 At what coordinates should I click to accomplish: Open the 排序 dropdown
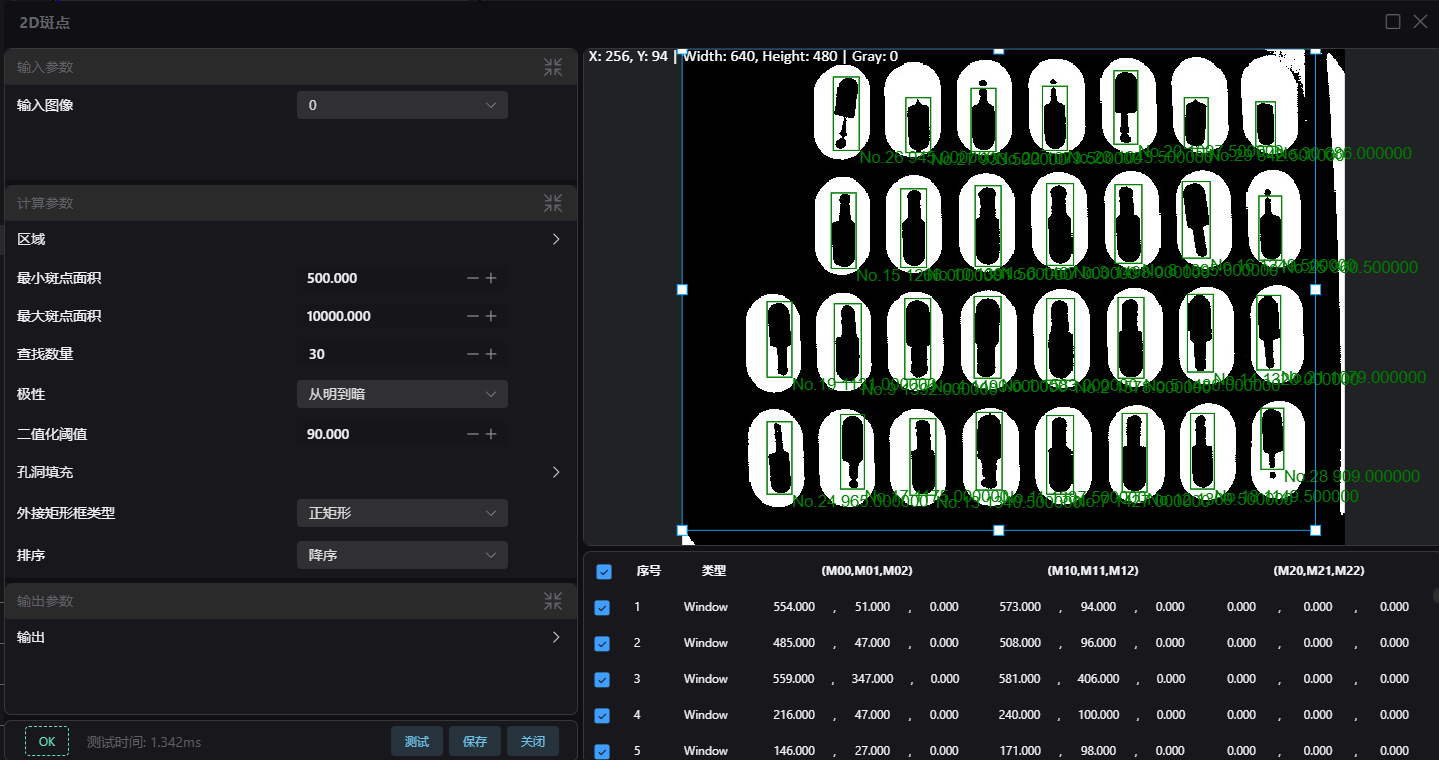(402, 555)
